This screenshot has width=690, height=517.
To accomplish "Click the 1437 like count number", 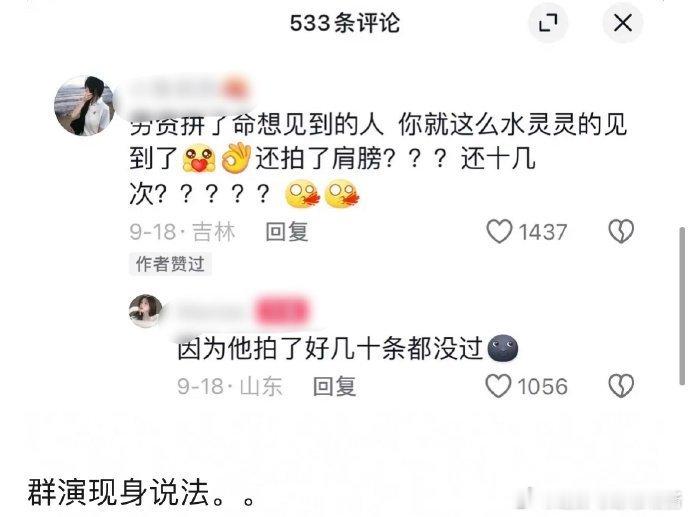I will [543, 232].
